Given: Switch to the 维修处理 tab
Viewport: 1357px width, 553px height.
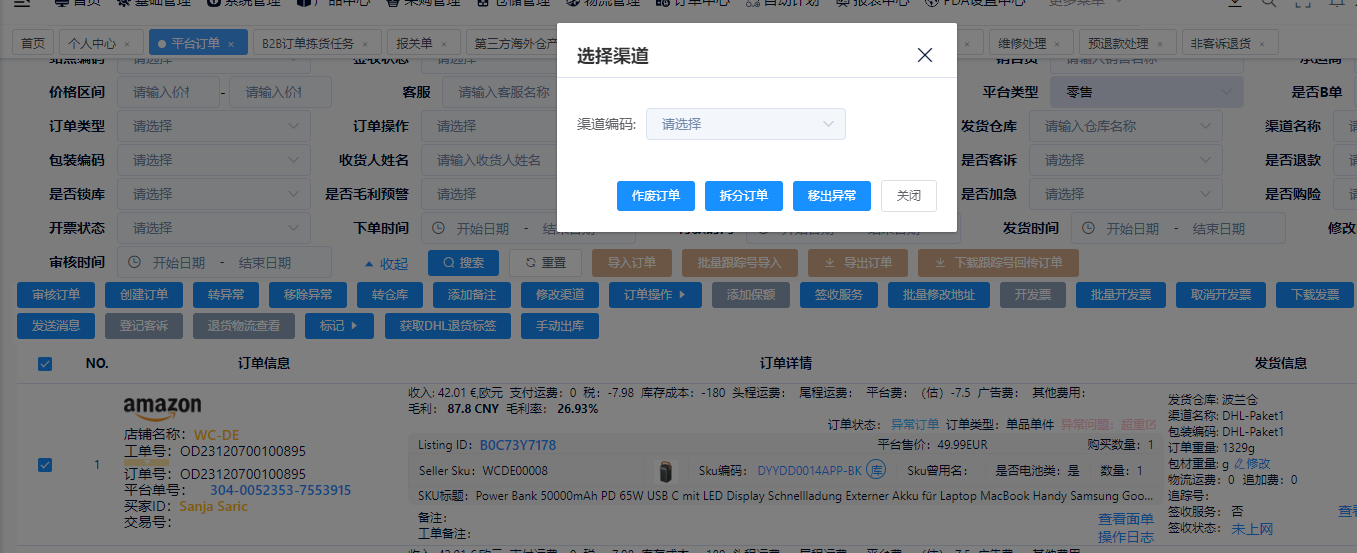Looking at the screenshot, I should (x=1022, y=44).
